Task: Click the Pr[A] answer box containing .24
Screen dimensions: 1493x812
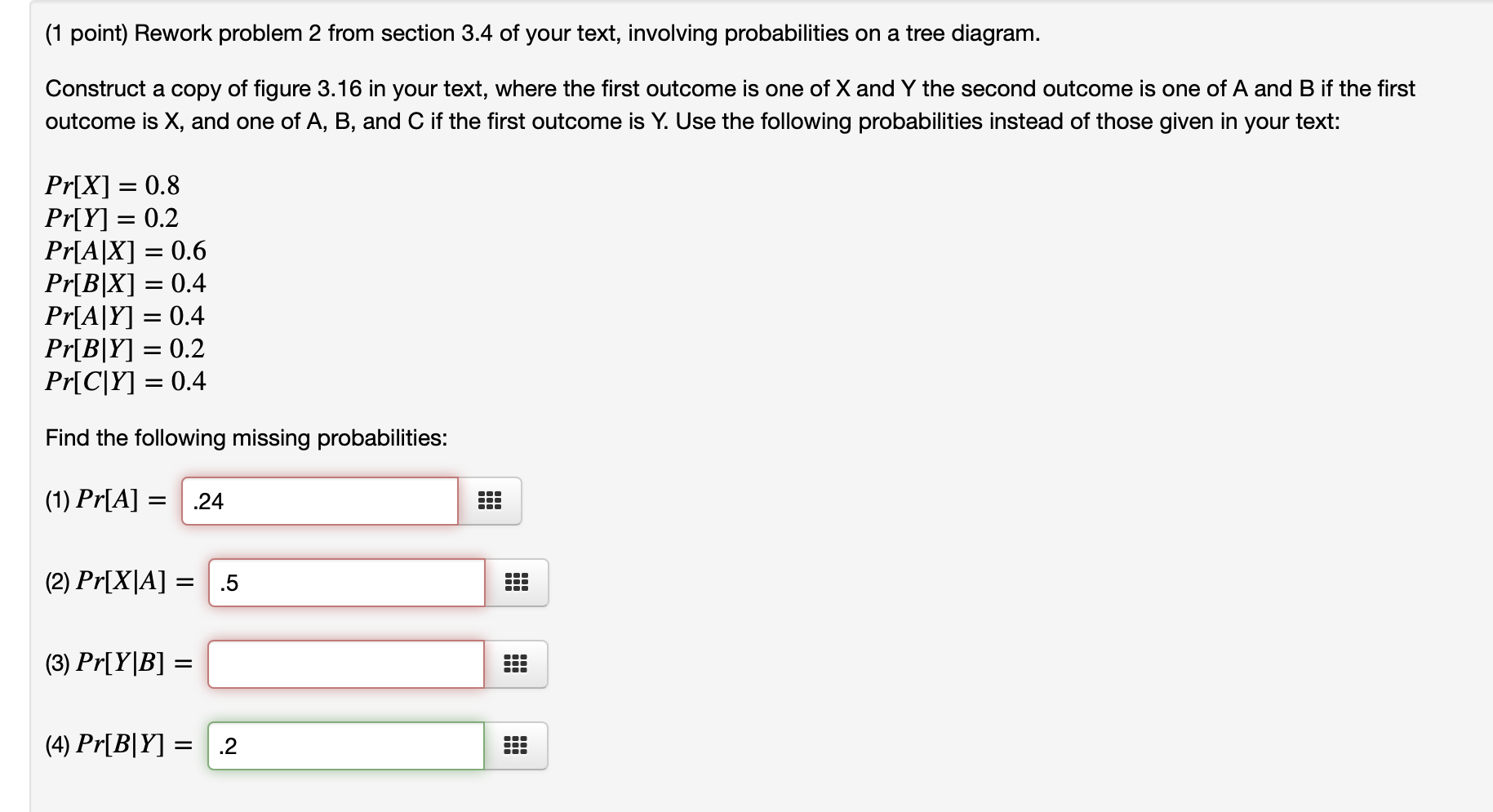Action: (318, 500)
